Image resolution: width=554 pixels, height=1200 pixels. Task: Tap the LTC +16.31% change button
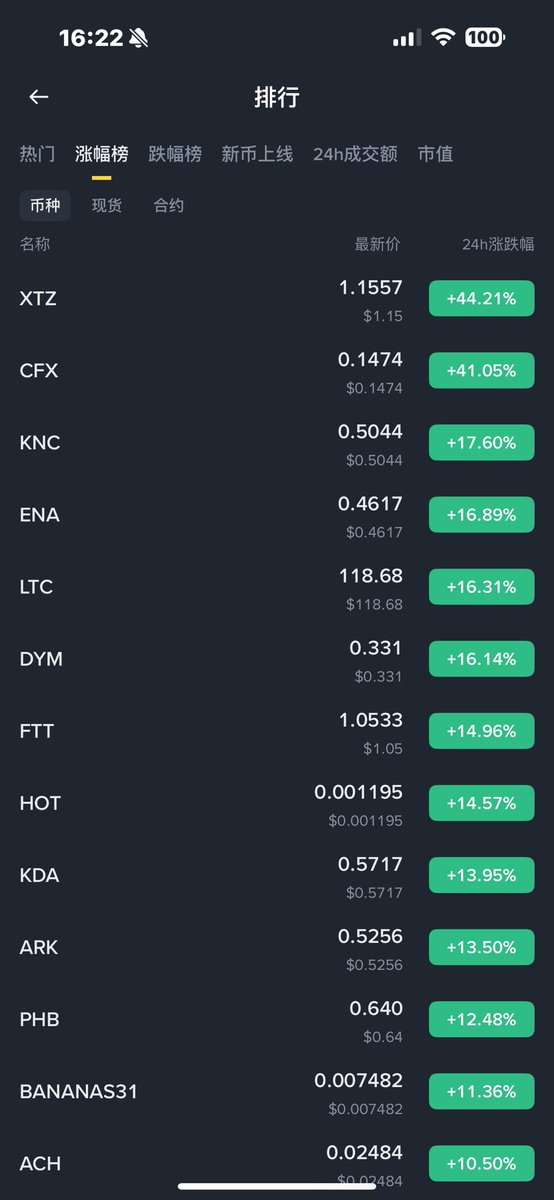click(x=482, y=586)
